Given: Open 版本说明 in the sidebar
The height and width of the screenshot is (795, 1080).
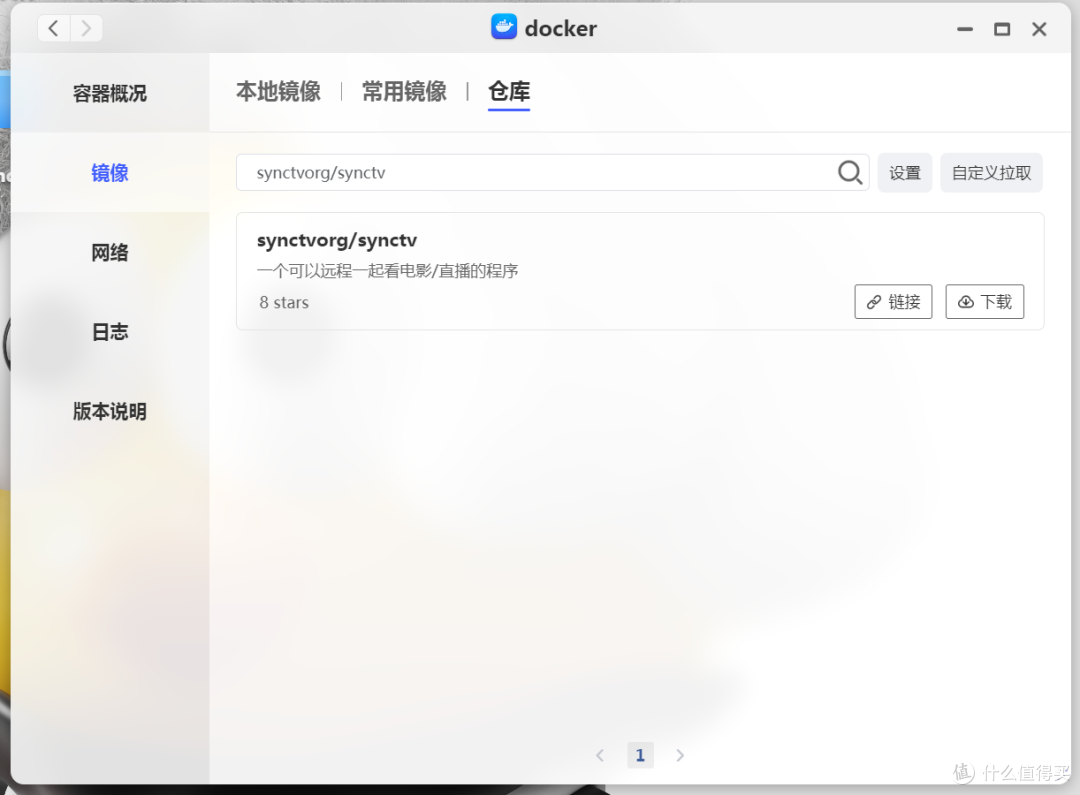Looking at the screenshot, I should pos(110,411).
